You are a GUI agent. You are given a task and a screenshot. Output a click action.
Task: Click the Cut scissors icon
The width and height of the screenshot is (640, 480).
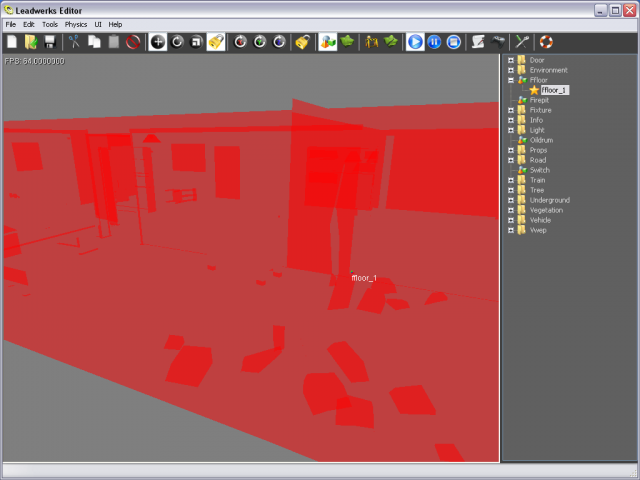click(74, 42)
